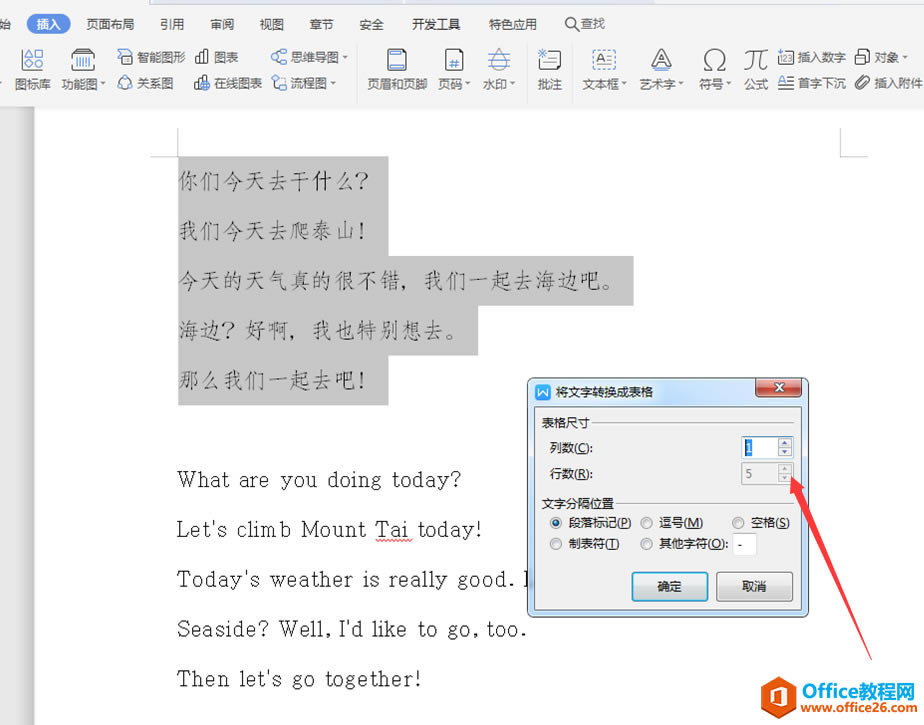Click the text 'Then let's go together!'
Screen dimensions: 924x725
(x=299, y=679)
